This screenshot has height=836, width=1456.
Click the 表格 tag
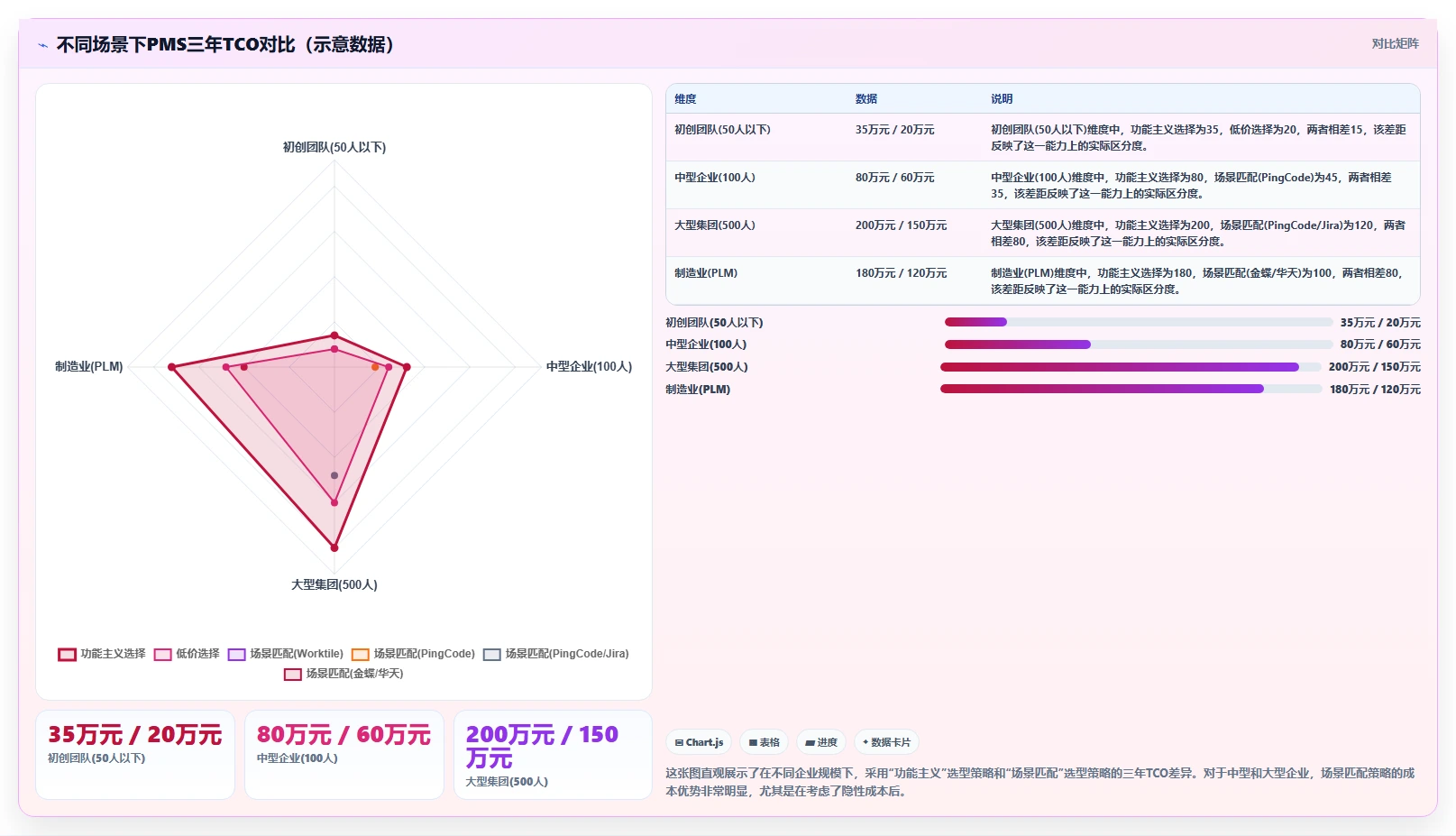coord(765,742)
